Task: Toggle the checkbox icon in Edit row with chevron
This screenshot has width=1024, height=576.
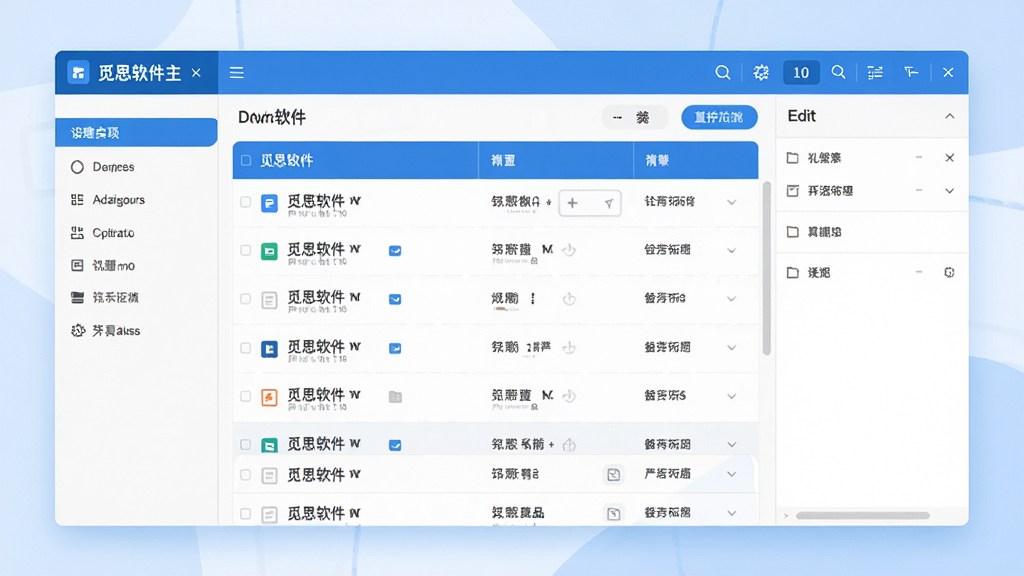Action: (x=793, y=191)
